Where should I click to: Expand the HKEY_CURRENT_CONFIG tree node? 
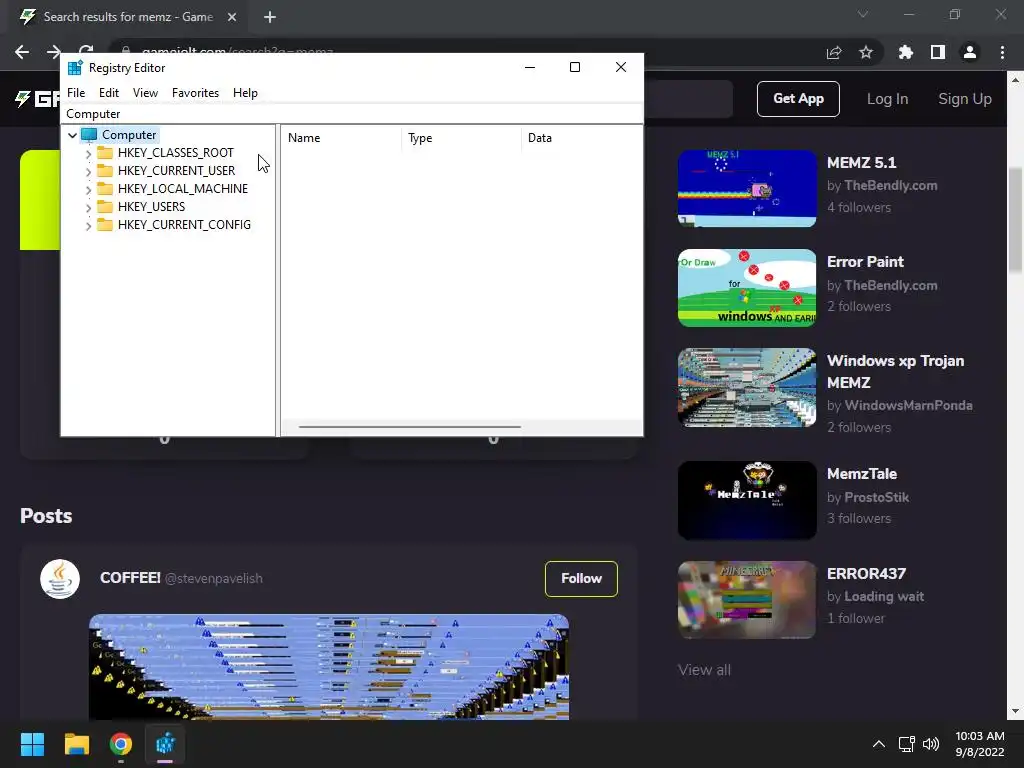click(x=88, y=225)
